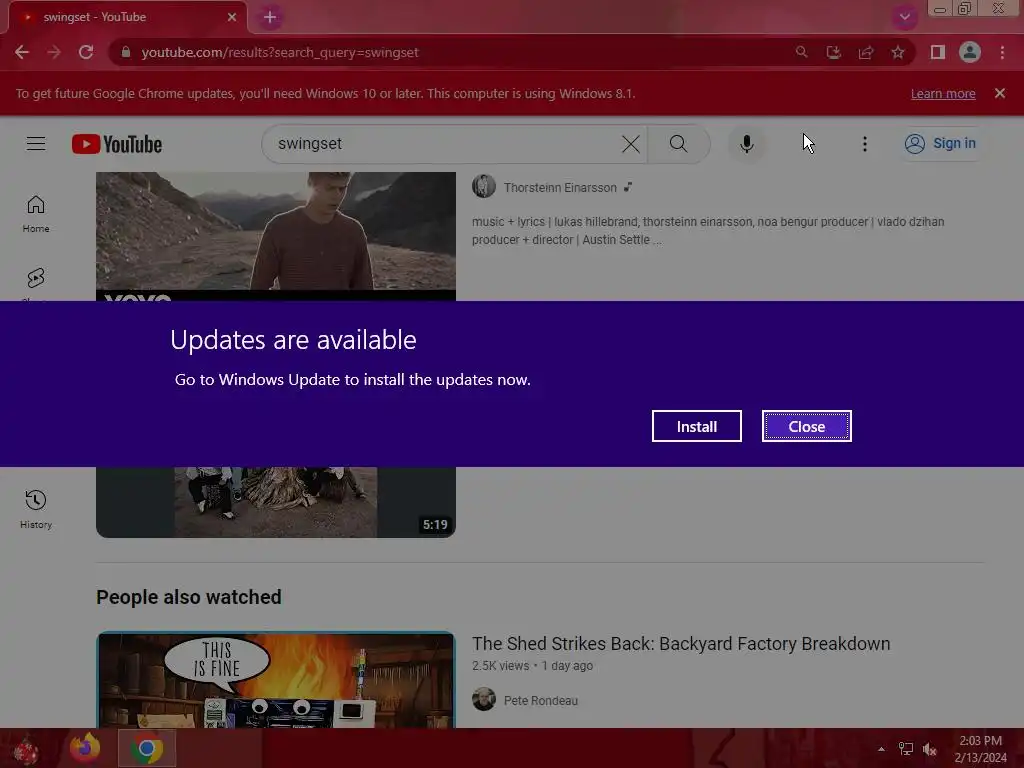This screenshot has height=768, width=1024.
Task: Open YouTube settings three-dot menu
Action: pos(865,144)
